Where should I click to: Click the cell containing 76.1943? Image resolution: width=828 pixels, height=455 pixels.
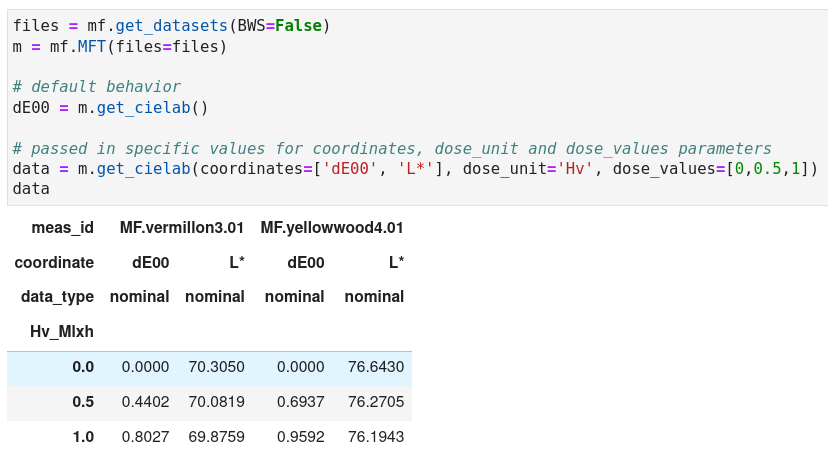(375, 437)
